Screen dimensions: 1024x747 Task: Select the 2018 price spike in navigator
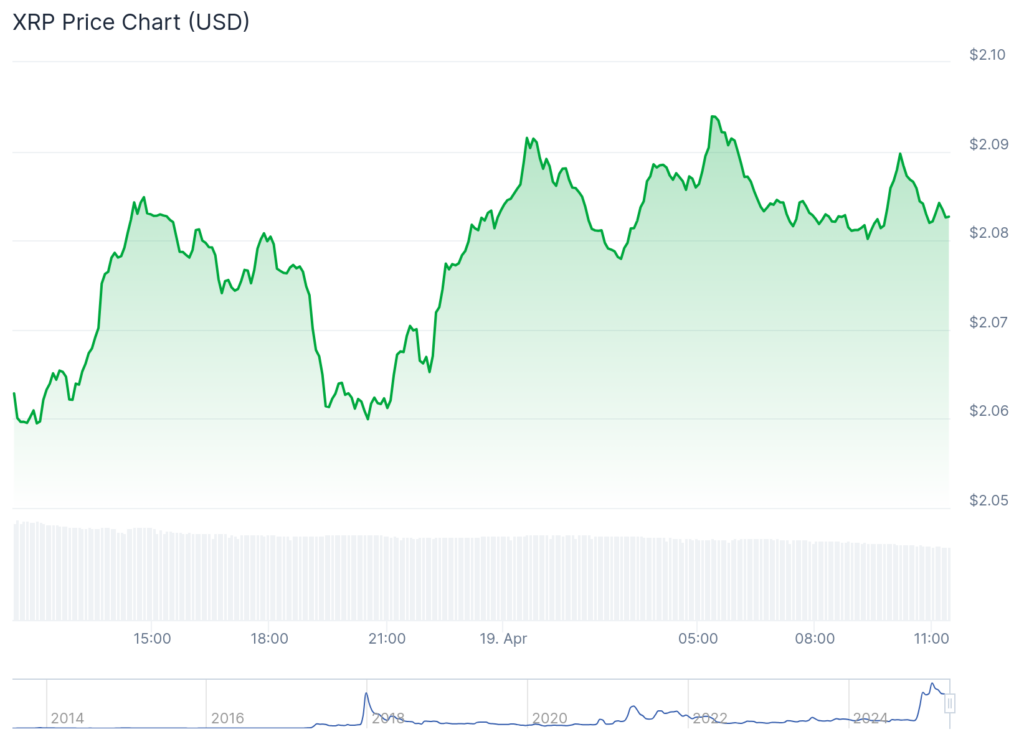coord(367,695)
